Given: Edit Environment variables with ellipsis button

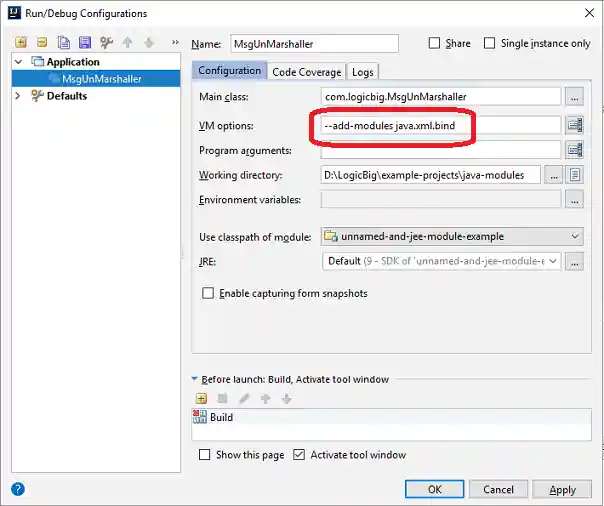Looking at the screenshot, I should pos(574,199).
